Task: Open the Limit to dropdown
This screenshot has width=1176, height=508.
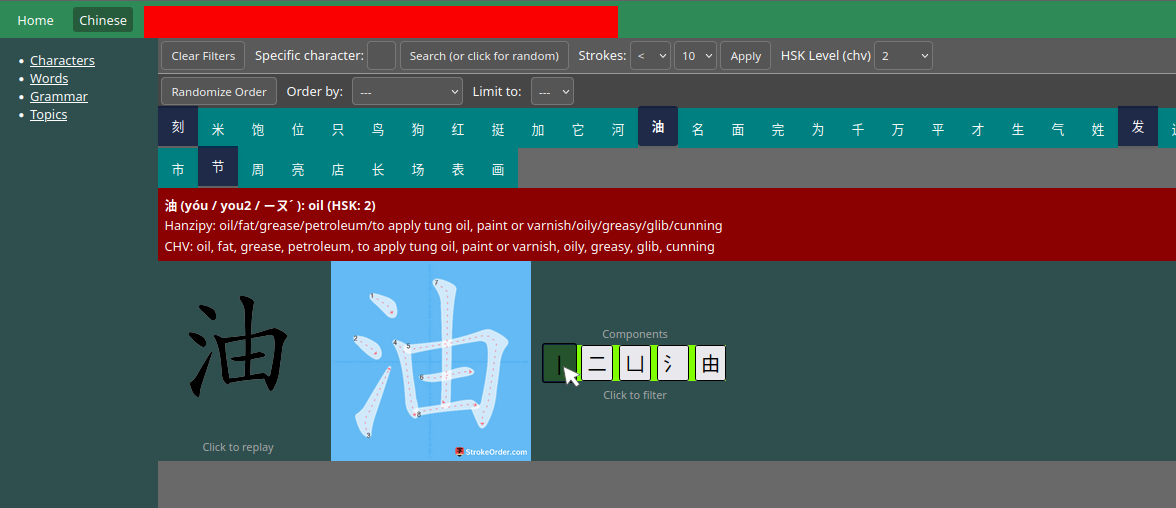Action: click(x=553, y=92)
